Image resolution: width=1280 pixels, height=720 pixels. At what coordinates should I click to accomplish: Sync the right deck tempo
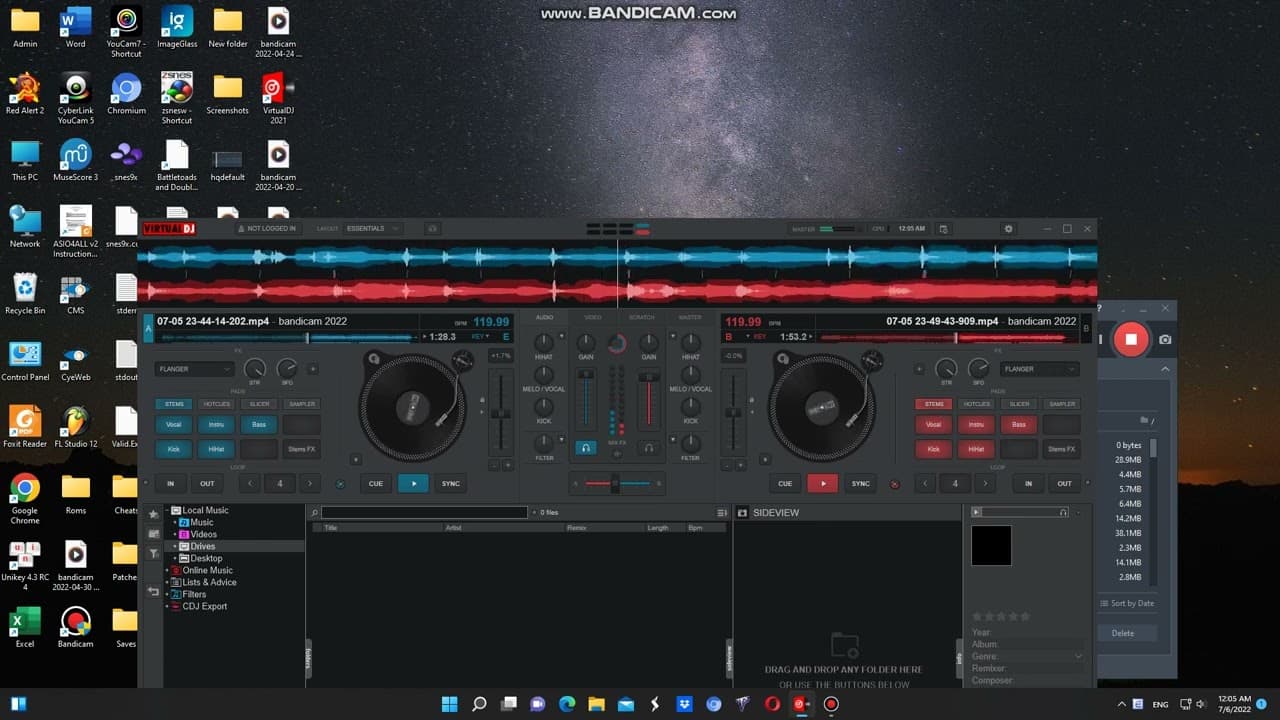point(860,484)
